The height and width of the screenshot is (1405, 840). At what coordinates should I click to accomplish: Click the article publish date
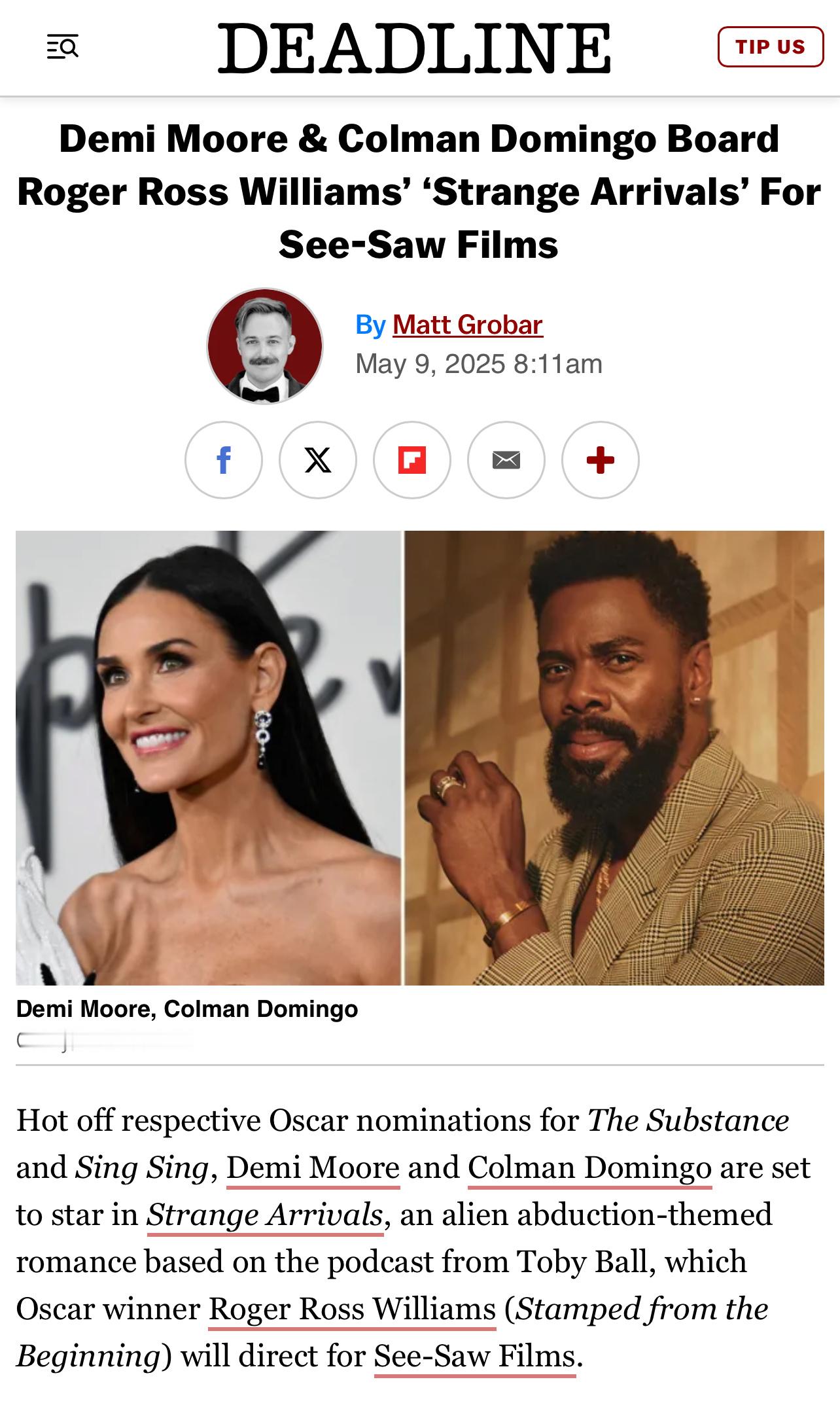[x=478, y=364]
